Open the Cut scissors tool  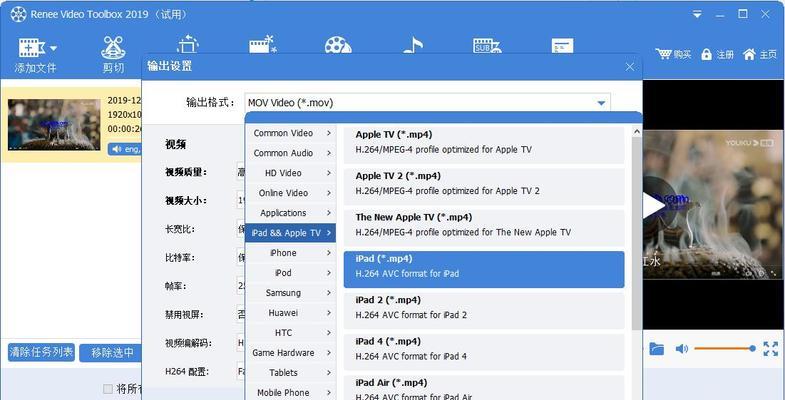[x=113, y=47]
